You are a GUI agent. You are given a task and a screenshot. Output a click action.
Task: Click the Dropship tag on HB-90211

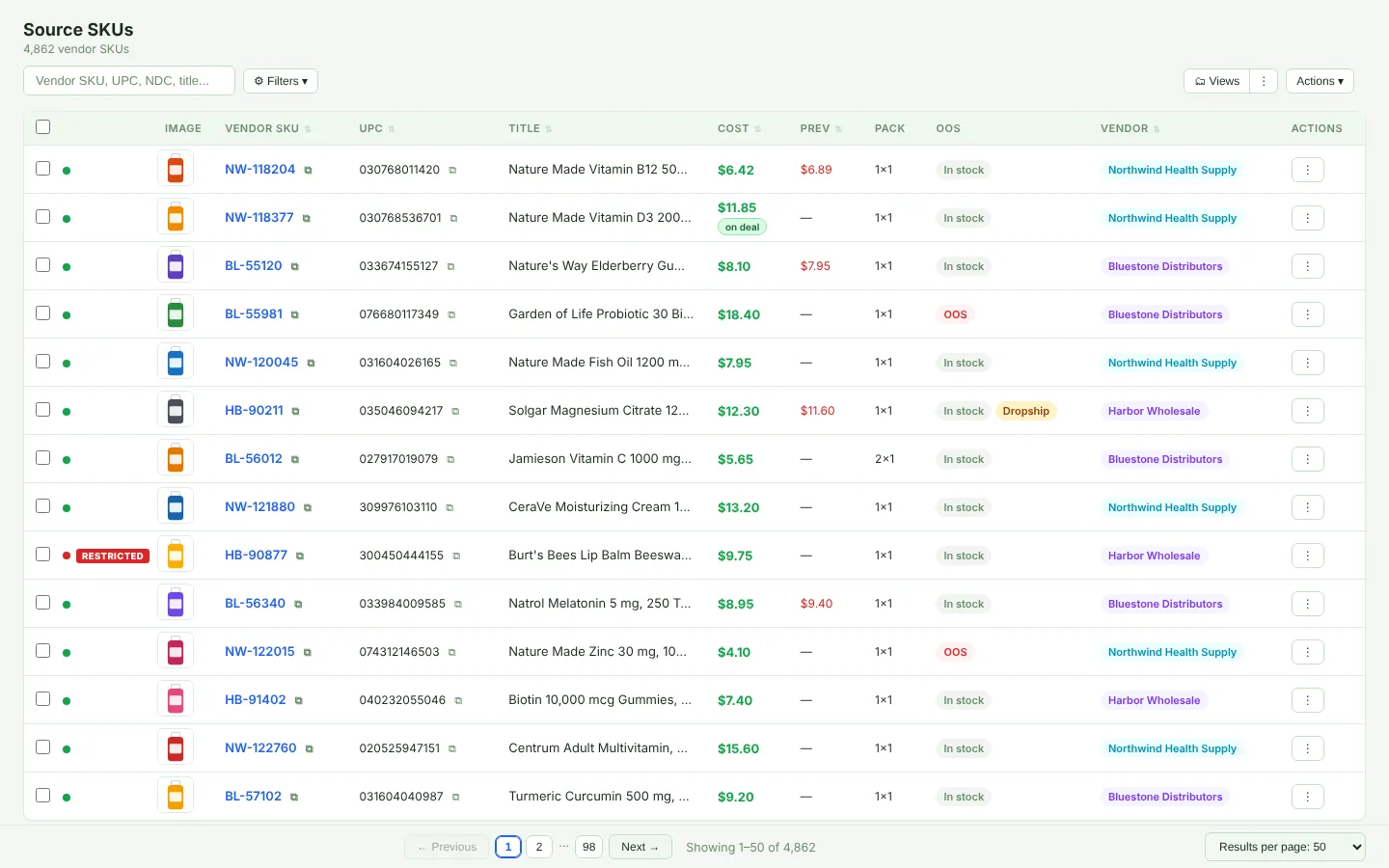[1025, 411]
